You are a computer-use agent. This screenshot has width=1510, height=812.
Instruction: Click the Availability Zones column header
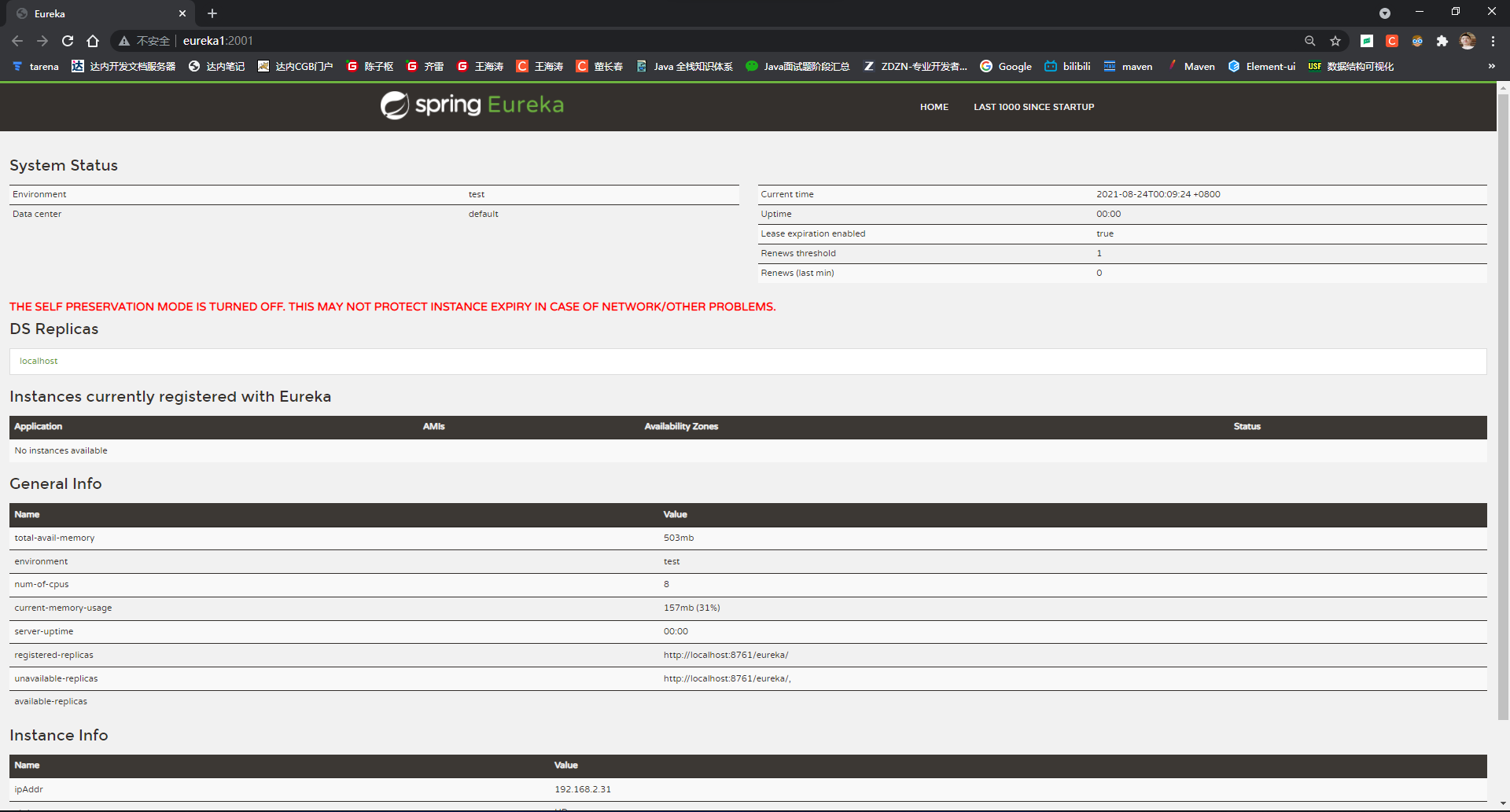[x=681, y=426]
